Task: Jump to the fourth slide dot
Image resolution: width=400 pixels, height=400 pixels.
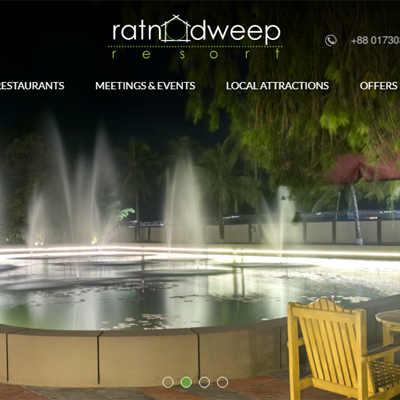Action: tap(222, 382)
